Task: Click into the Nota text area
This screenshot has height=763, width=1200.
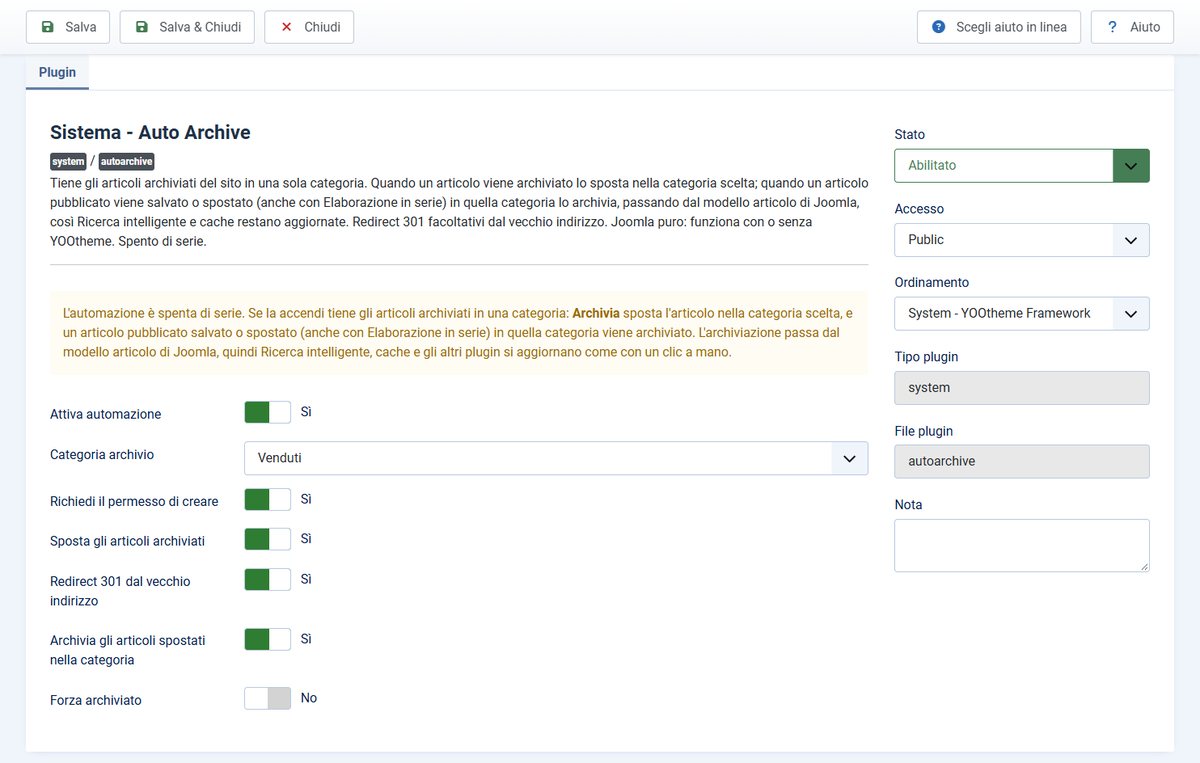Action: pyautogui.click(x=1021, y=545)
